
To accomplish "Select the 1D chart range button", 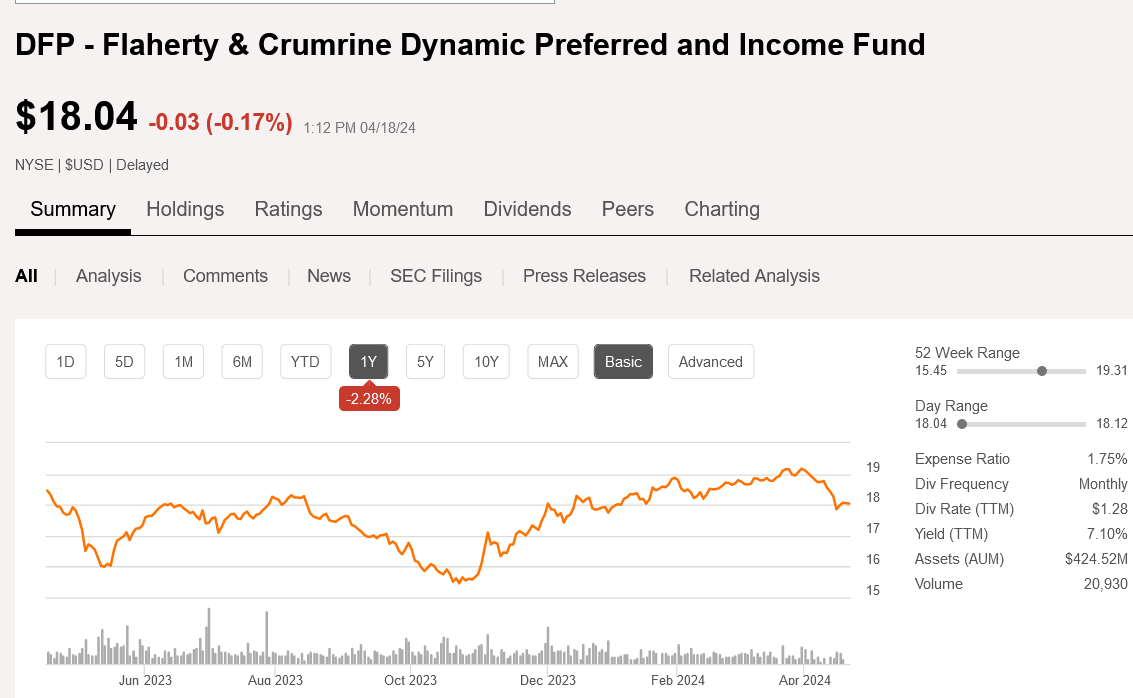I will click(66, 362).
